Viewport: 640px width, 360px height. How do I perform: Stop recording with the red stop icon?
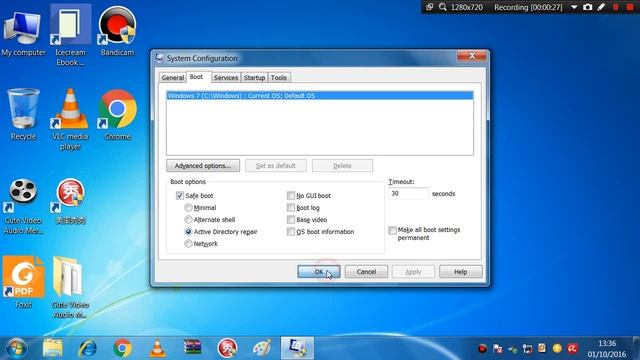(630, 7)
